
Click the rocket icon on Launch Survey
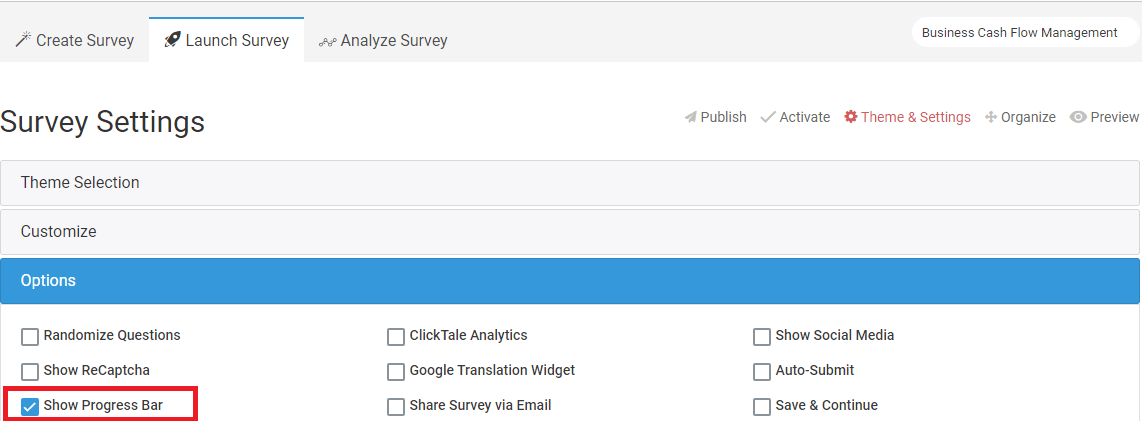(x=173, y=40)
